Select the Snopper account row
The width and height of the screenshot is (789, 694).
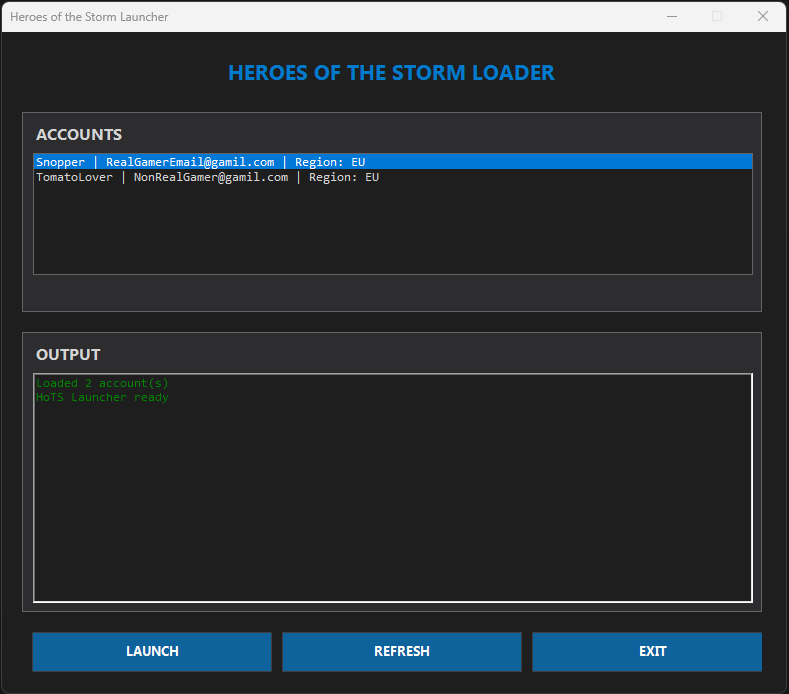click(x=393, y=162)
